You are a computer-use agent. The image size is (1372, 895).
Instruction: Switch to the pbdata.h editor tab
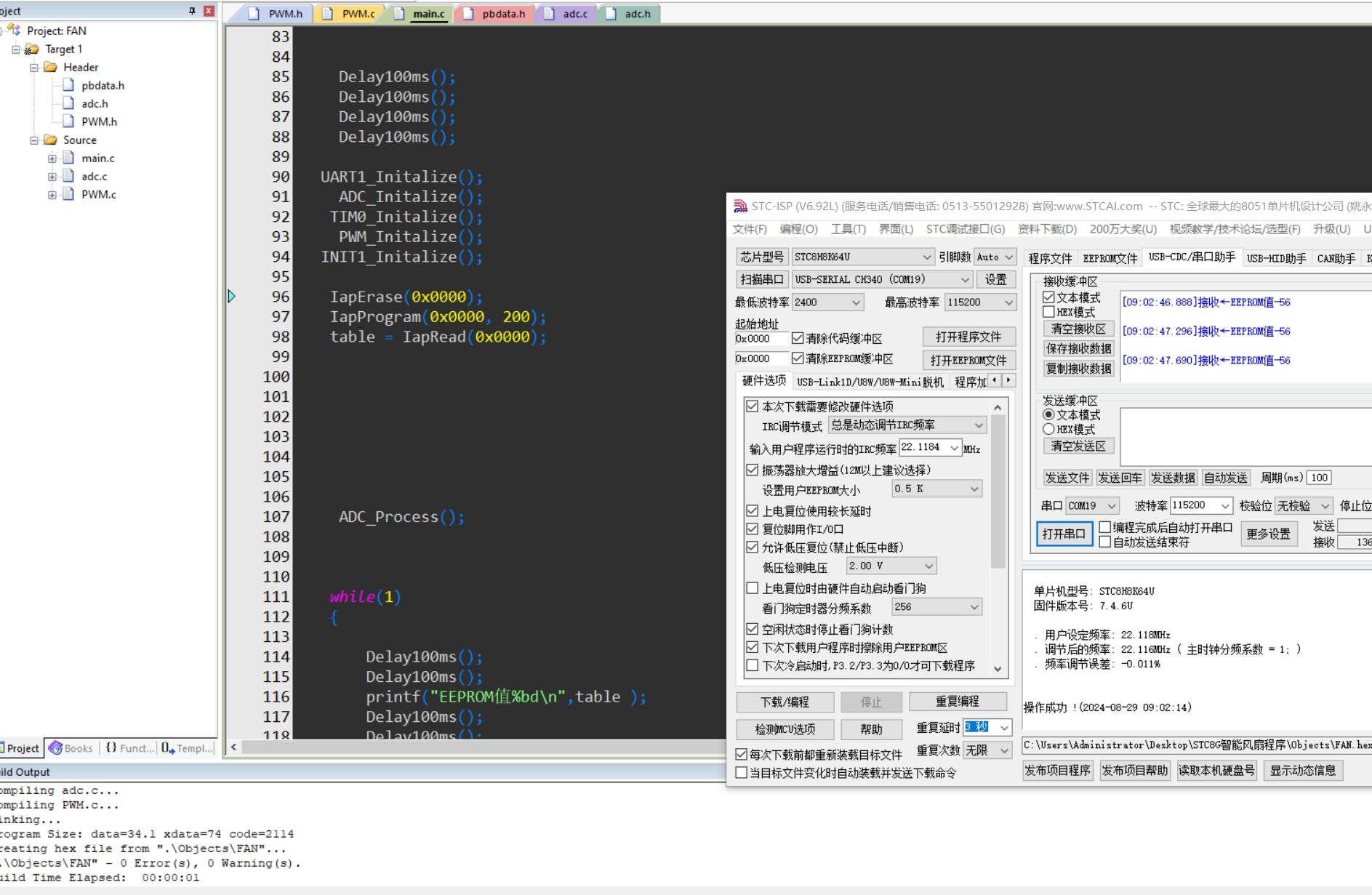pos(494,14)
